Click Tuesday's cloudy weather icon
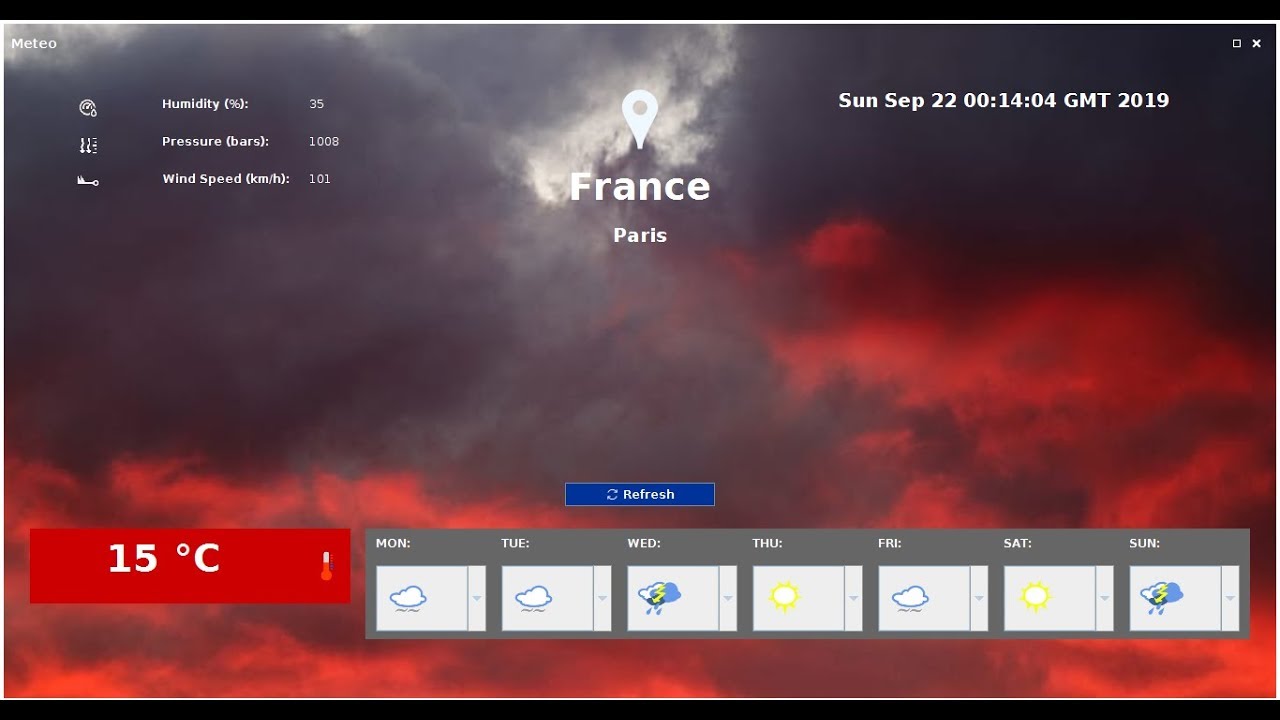Viewport: 1280px width, 720px height. 534,599
